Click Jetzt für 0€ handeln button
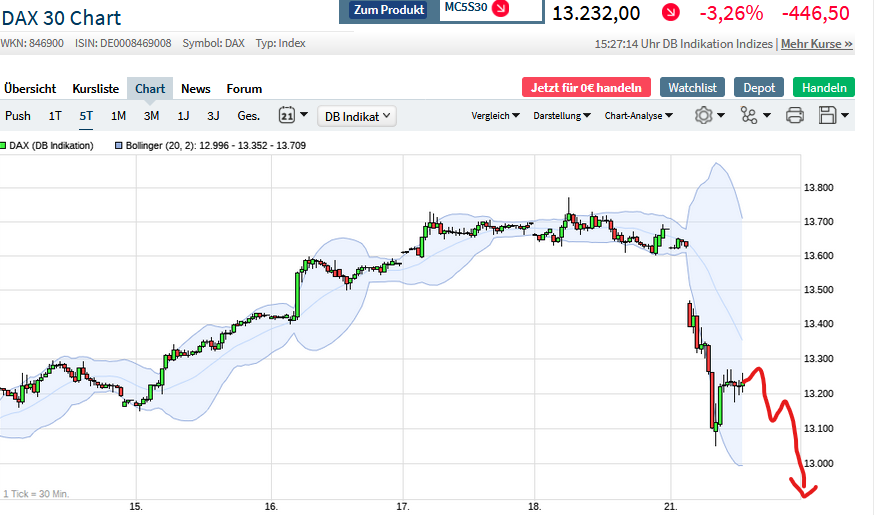Image resolution: width=874 pixels, height=515 pixels. tap(586, 88)
